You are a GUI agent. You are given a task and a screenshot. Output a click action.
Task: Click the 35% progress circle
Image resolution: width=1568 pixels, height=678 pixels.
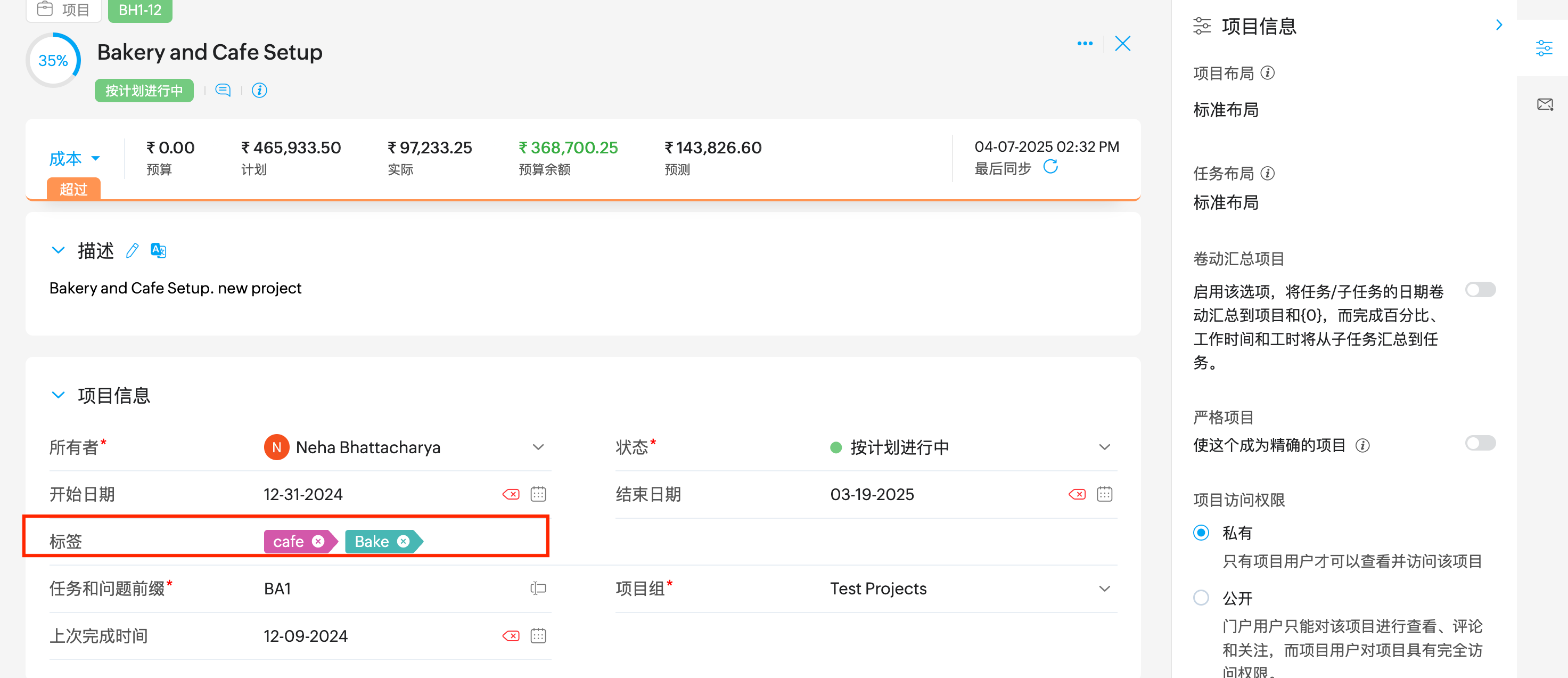click(53, 60)
